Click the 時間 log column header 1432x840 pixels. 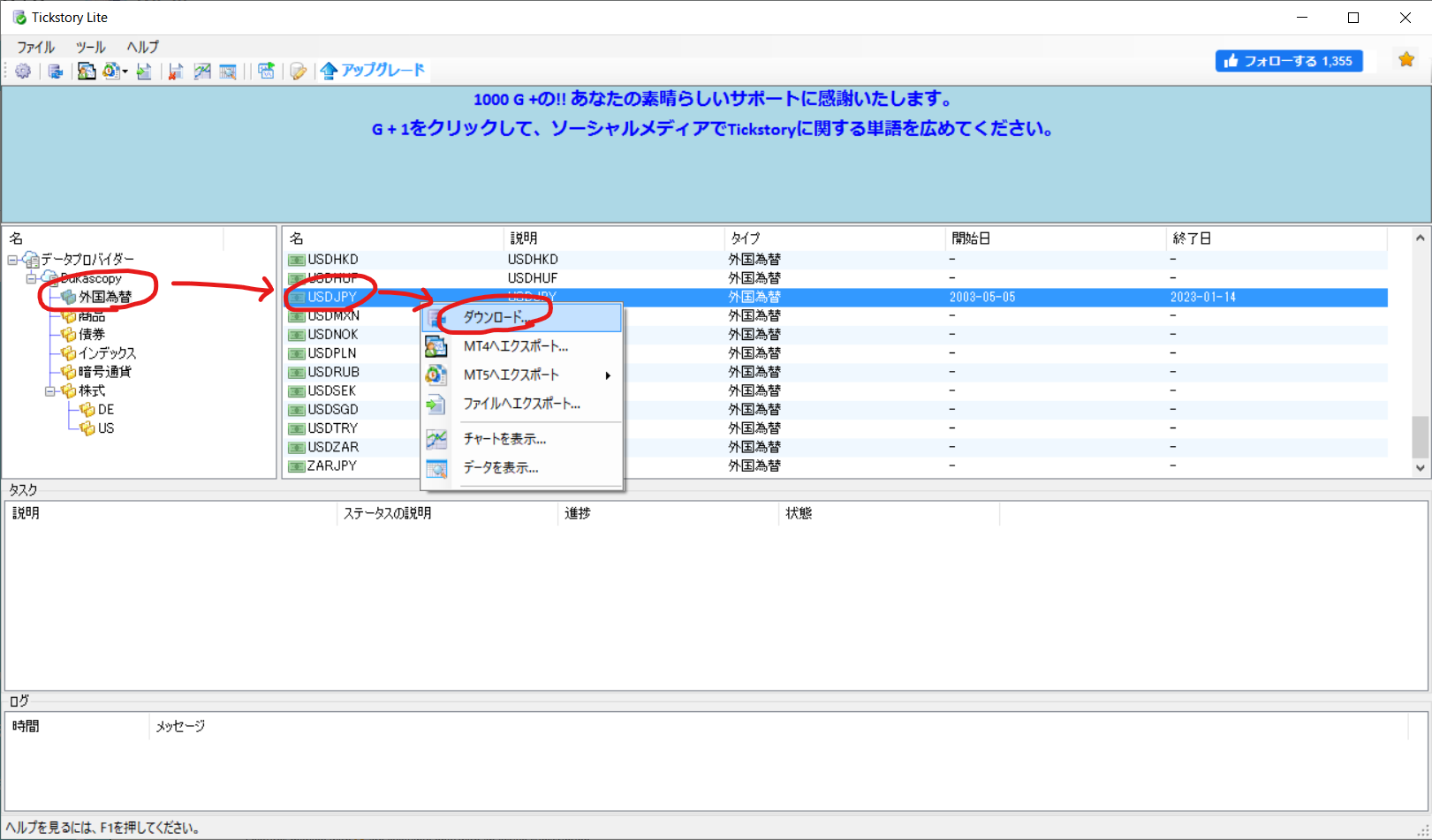[x=78, y=726]
